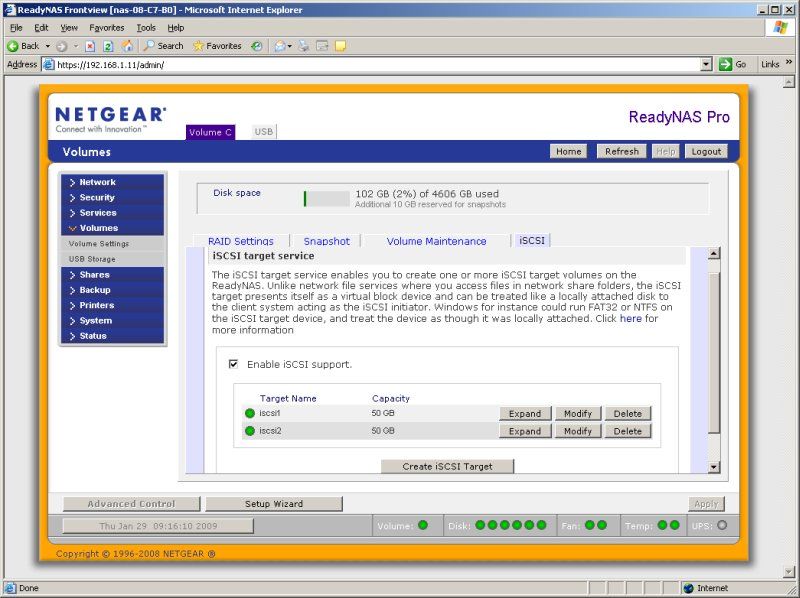Image resolution: width=800 pixels, height=598 pixels.
Task: Open the Forward button history dropdown
Action: [x=76, y=46]
